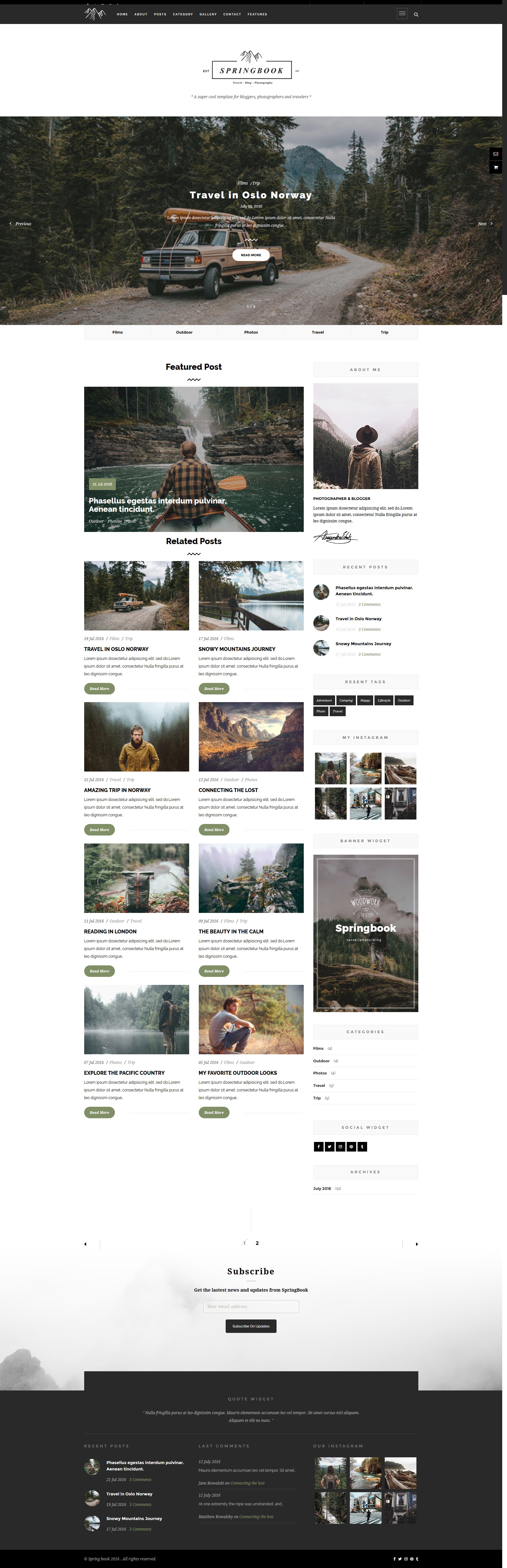Click the email address input field

coord(251,1306)
